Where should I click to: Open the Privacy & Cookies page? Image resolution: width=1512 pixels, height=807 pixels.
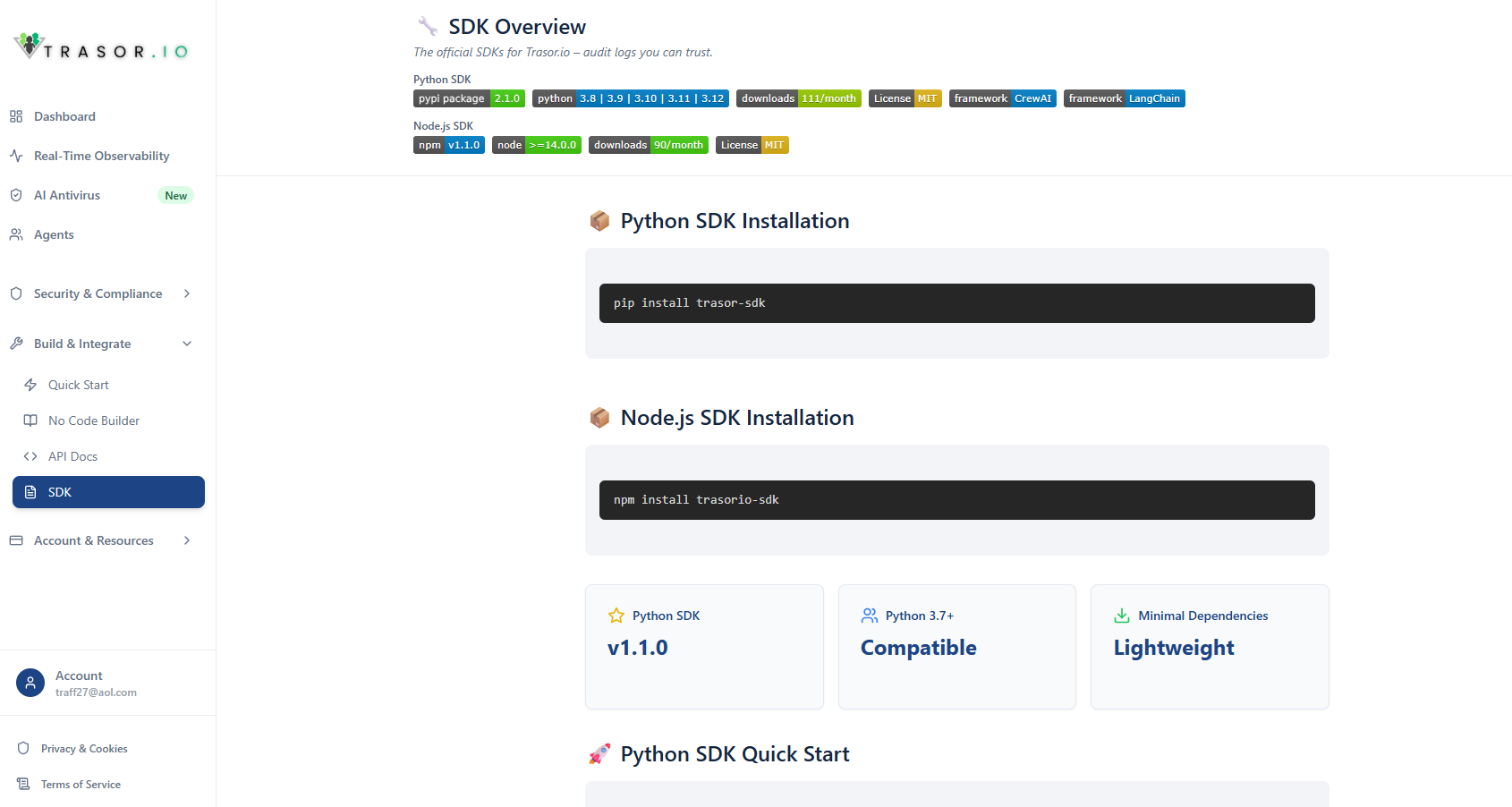point(84,749)
